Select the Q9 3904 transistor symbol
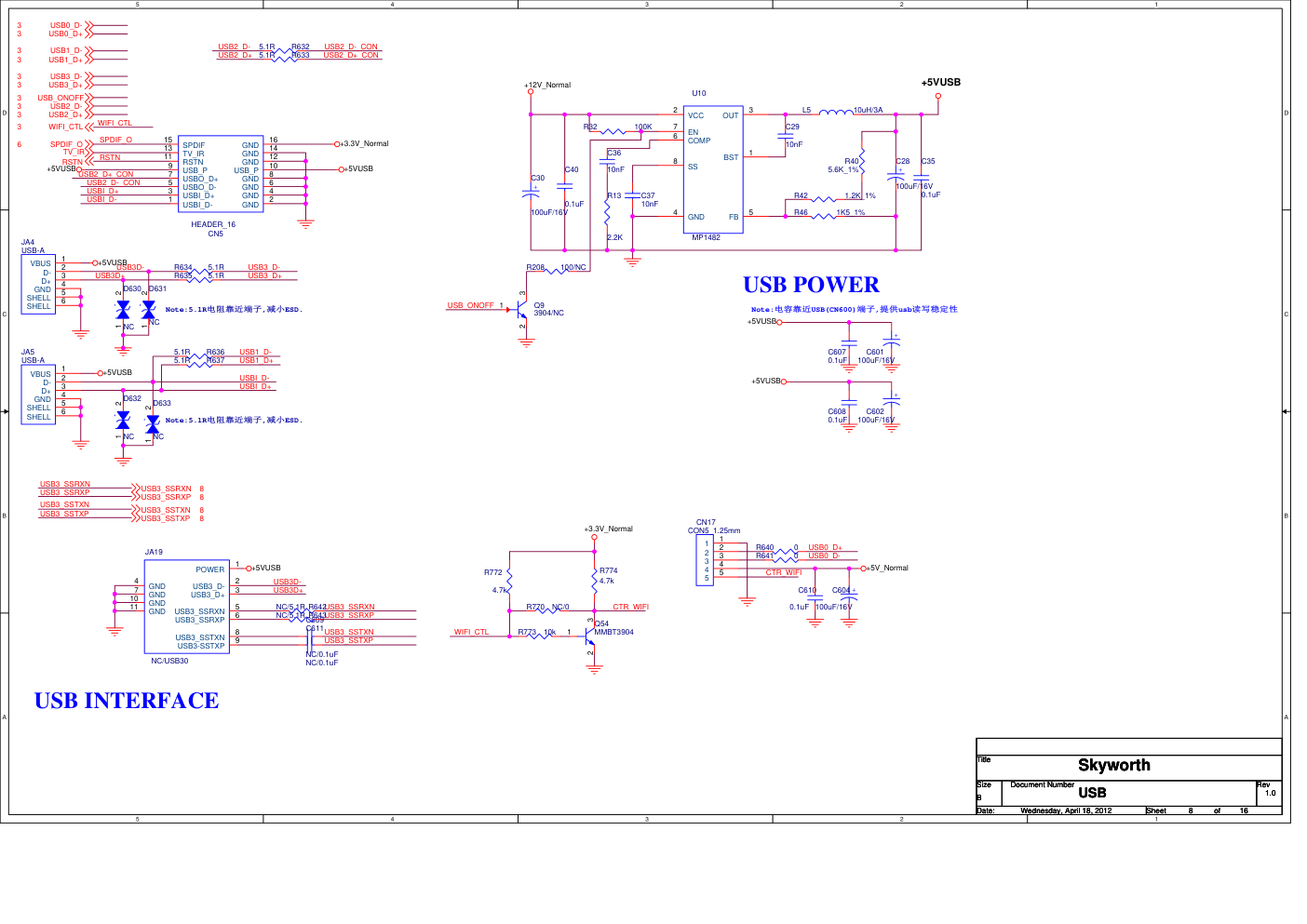Screen dimensions: 1307x924 point(520,311)
